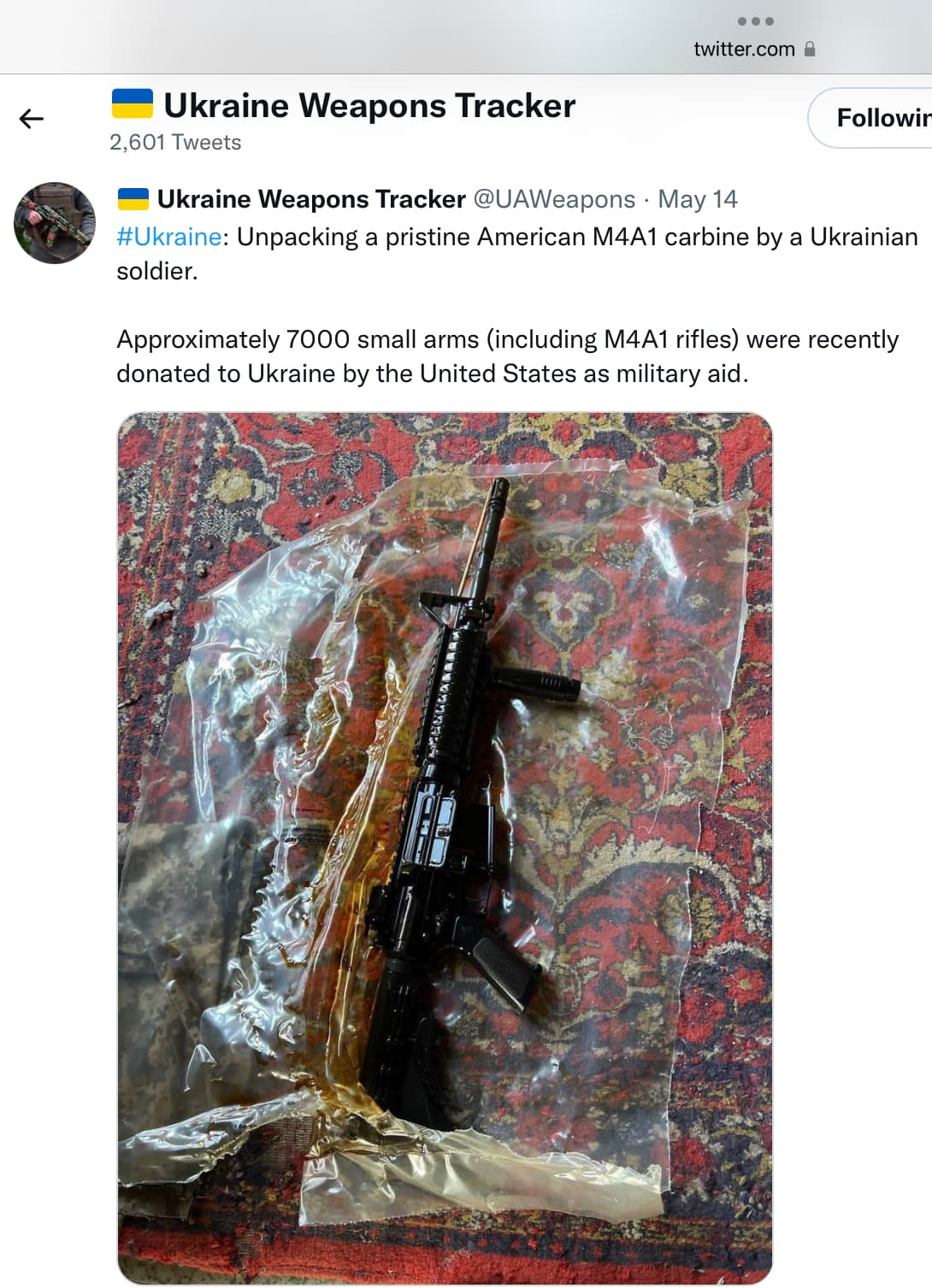The image size is (932, 1288).
Task: Click the tweet text about M4A1 carbine
Action: pos(516,254)
